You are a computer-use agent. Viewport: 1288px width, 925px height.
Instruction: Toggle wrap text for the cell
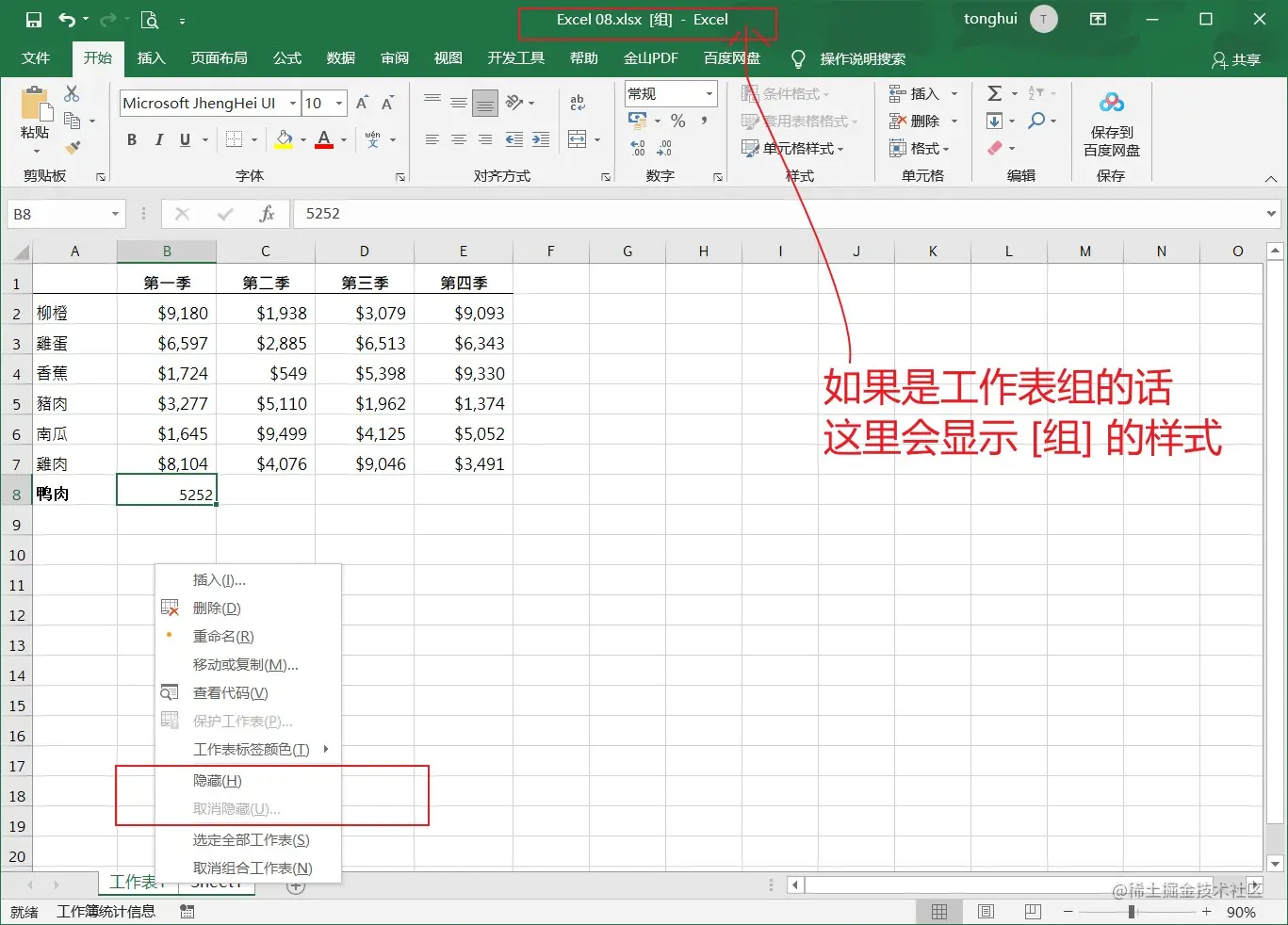tap(578, 102)
